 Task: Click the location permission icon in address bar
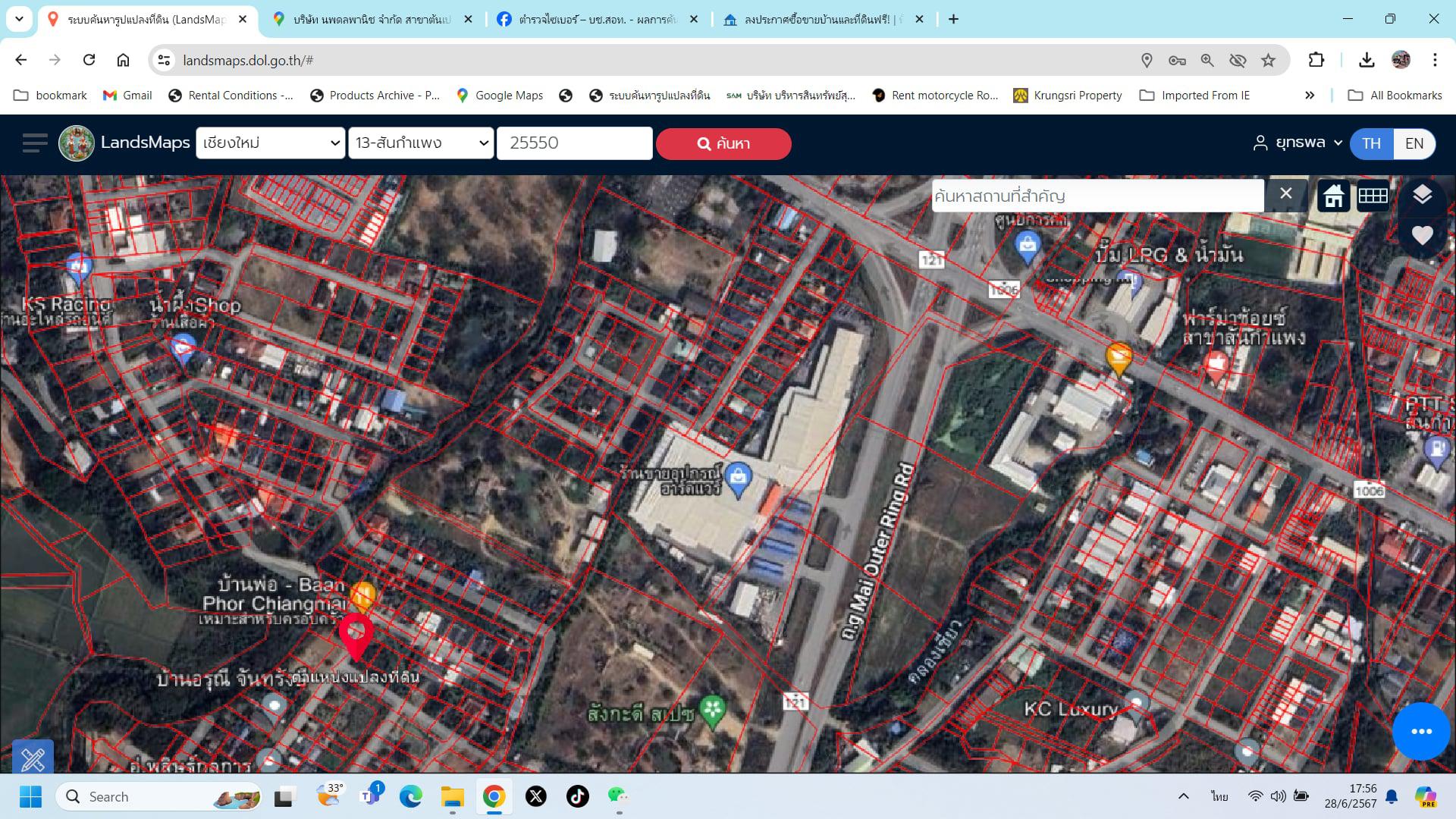pos(1147,60)
